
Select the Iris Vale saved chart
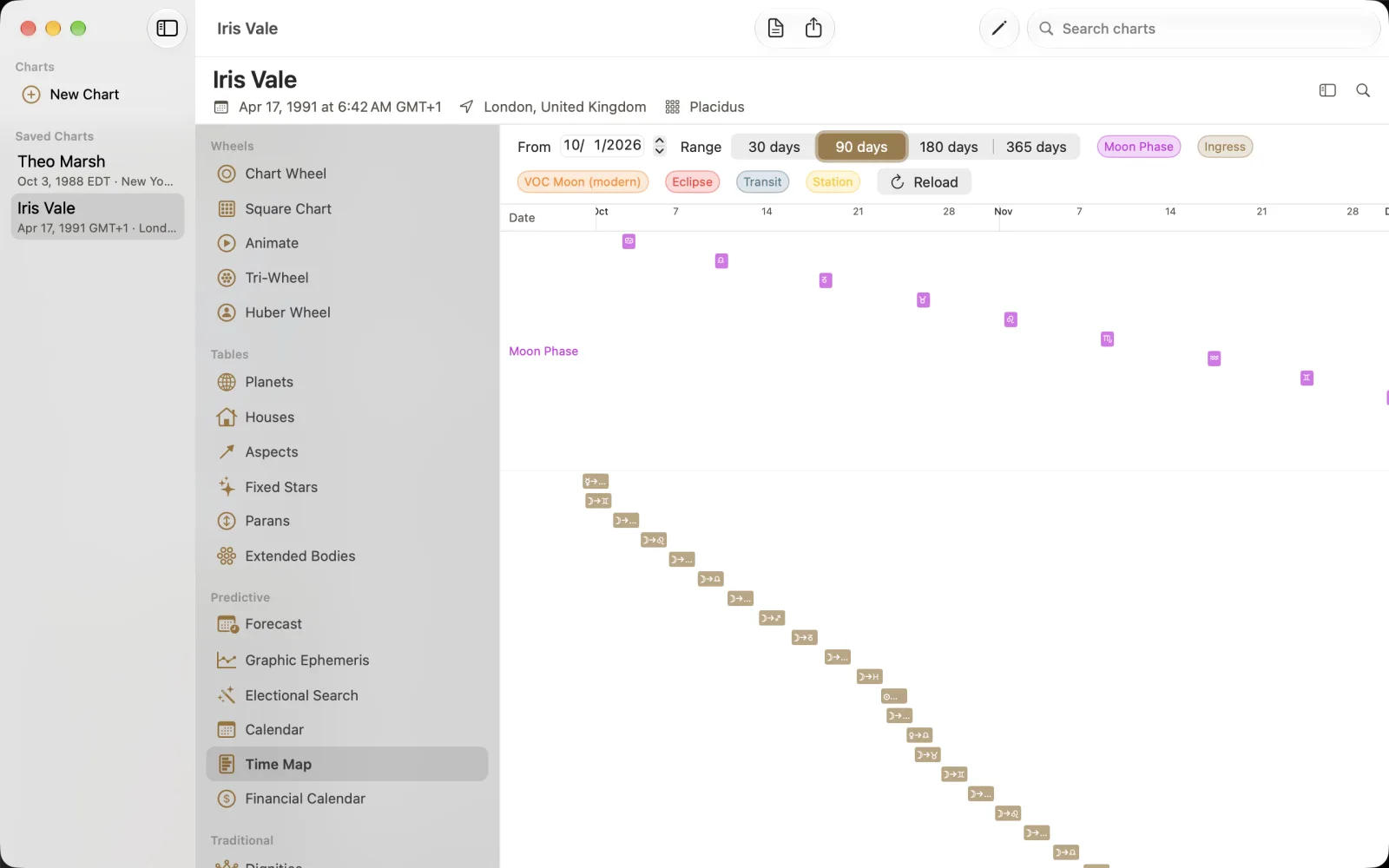pos(97,217)
